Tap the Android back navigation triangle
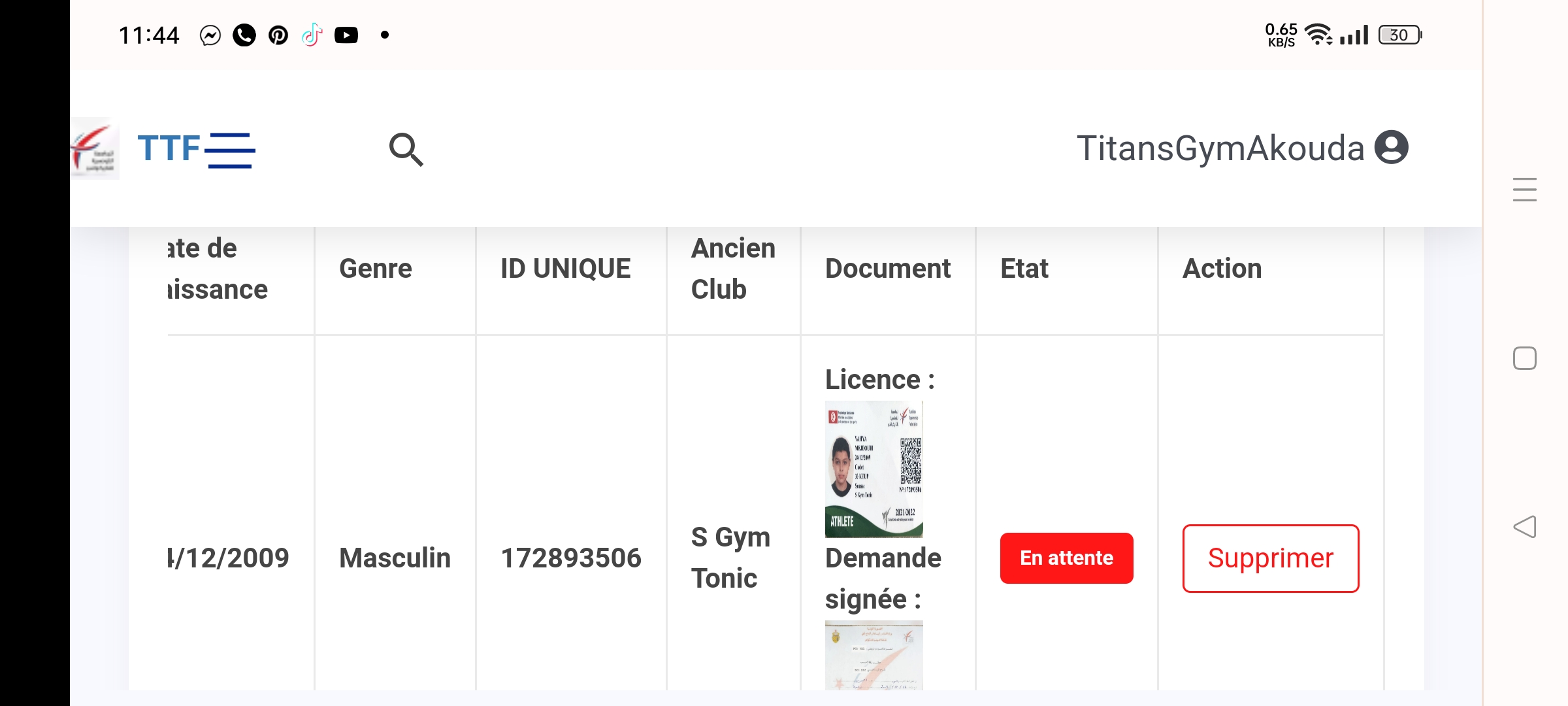 click(1524, 527)
